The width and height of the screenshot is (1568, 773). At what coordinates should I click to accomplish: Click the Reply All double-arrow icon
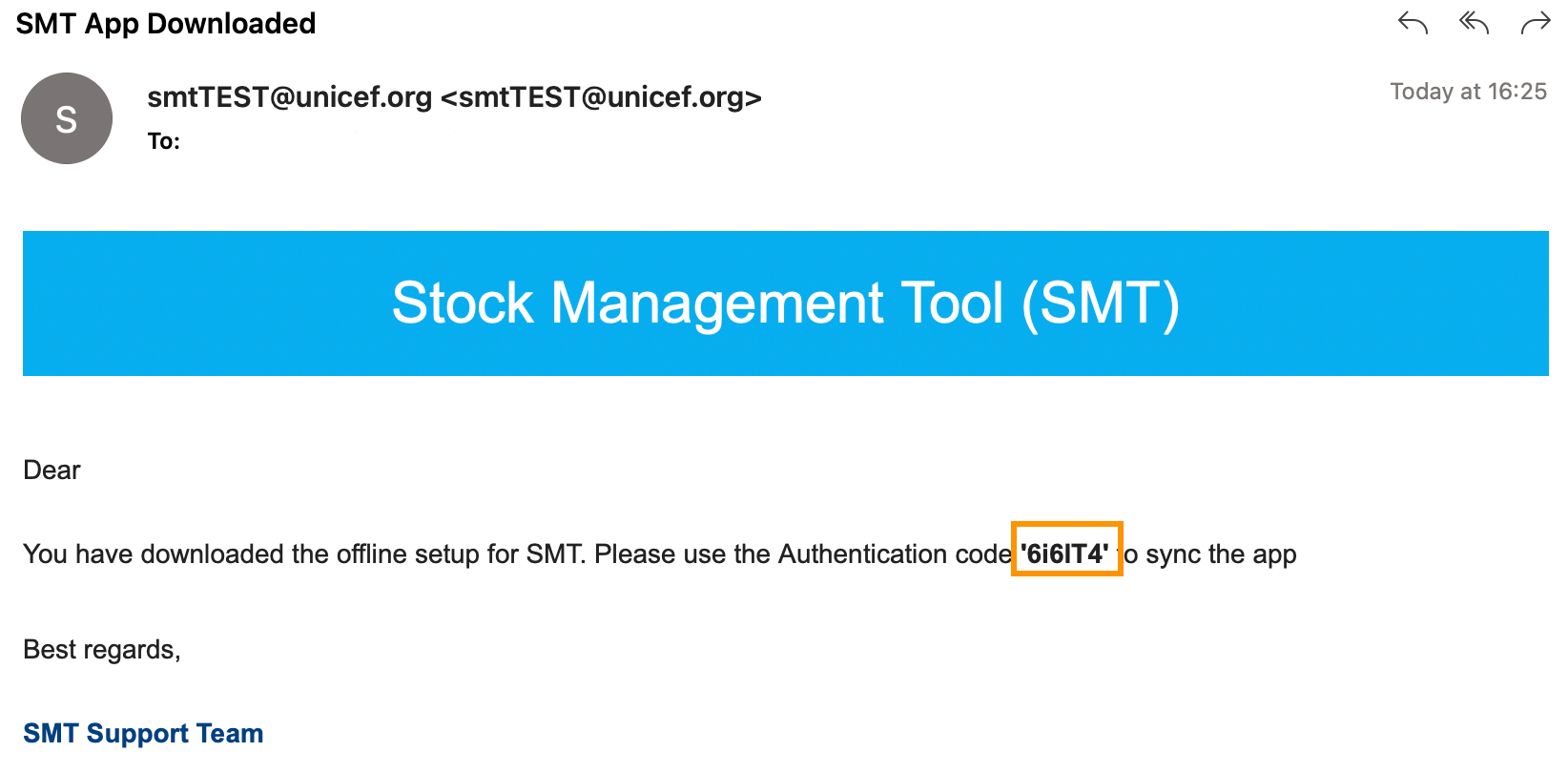coord(1474,23)
